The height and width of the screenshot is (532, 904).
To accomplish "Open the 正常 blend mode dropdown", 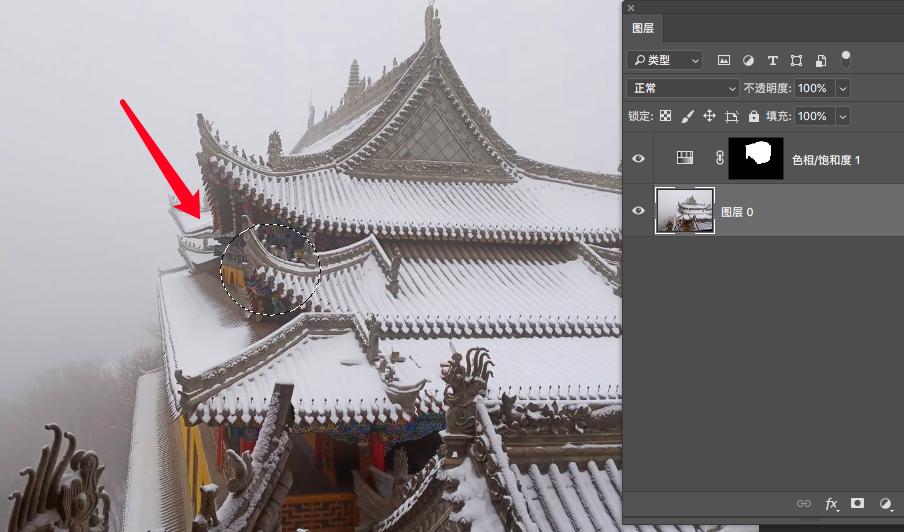I will point(683,88).
